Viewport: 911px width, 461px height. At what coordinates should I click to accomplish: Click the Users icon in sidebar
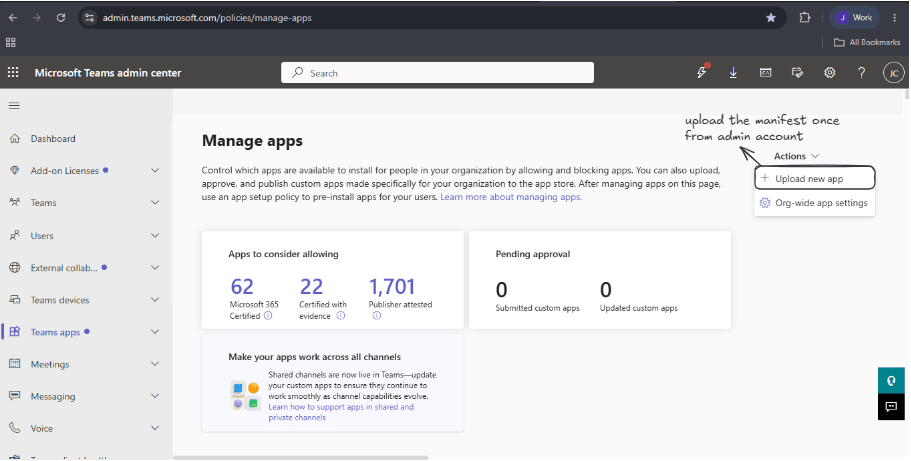point(15,235)
